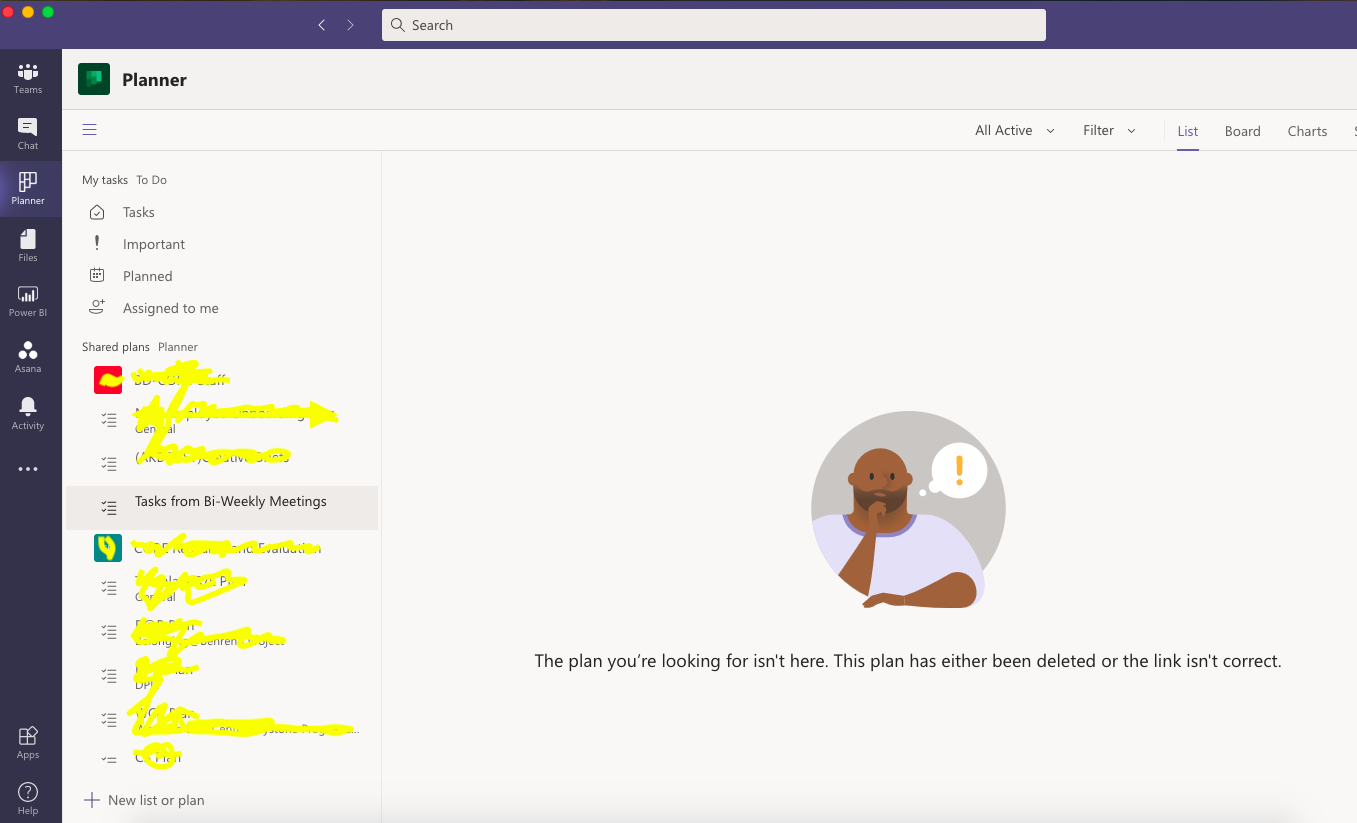Open the All Active dropdown
Screen dimensions: 1357x823
click(x=1014, y=130)
